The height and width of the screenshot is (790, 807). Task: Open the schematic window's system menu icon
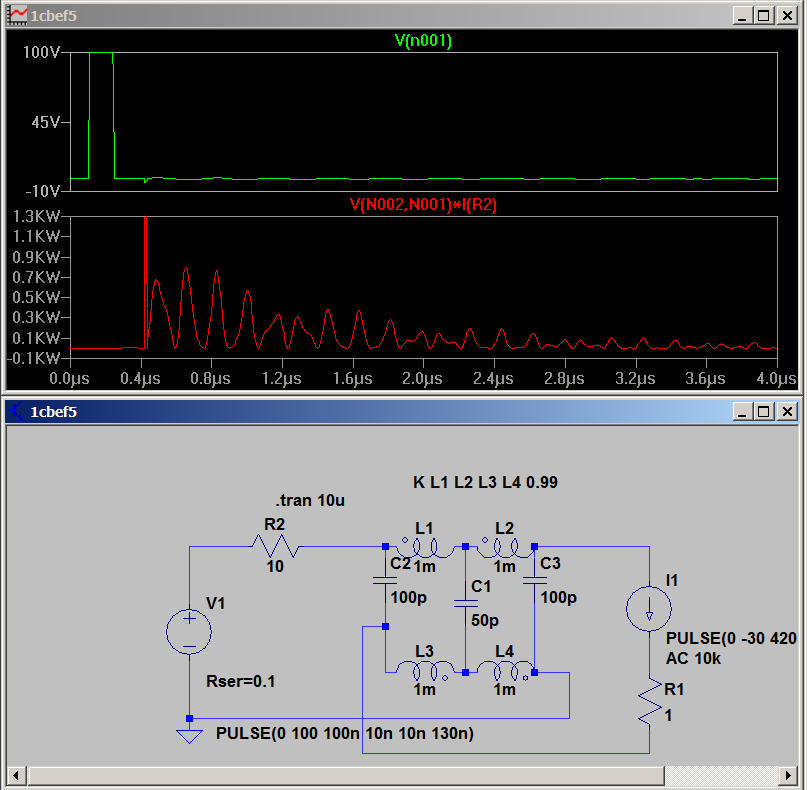tap(17, 411)
